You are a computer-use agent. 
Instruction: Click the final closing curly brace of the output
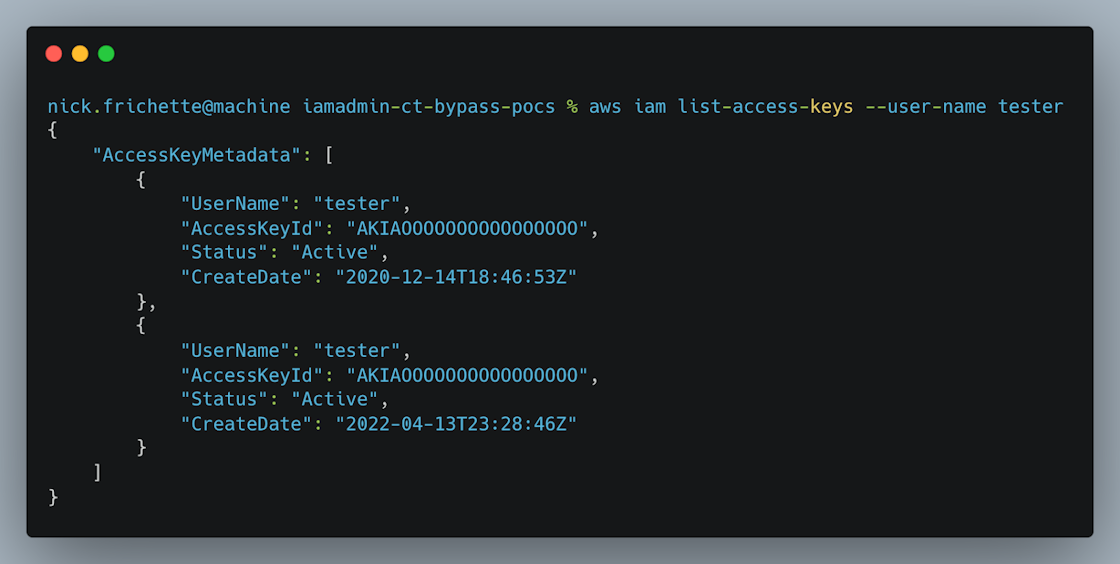click(x=53, y=497)
